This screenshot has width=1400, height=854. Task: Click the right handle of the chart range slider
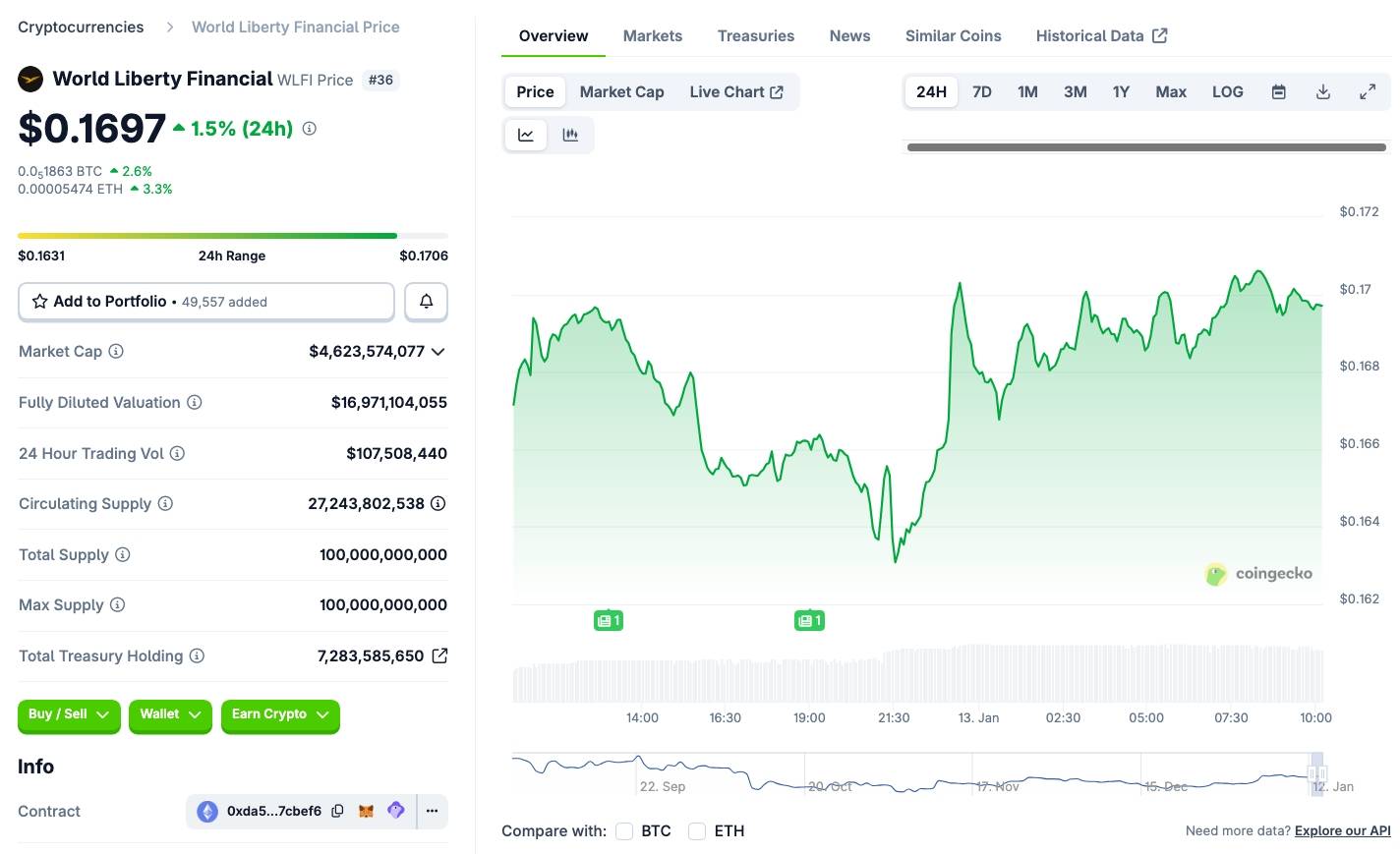coord(1317,774)
